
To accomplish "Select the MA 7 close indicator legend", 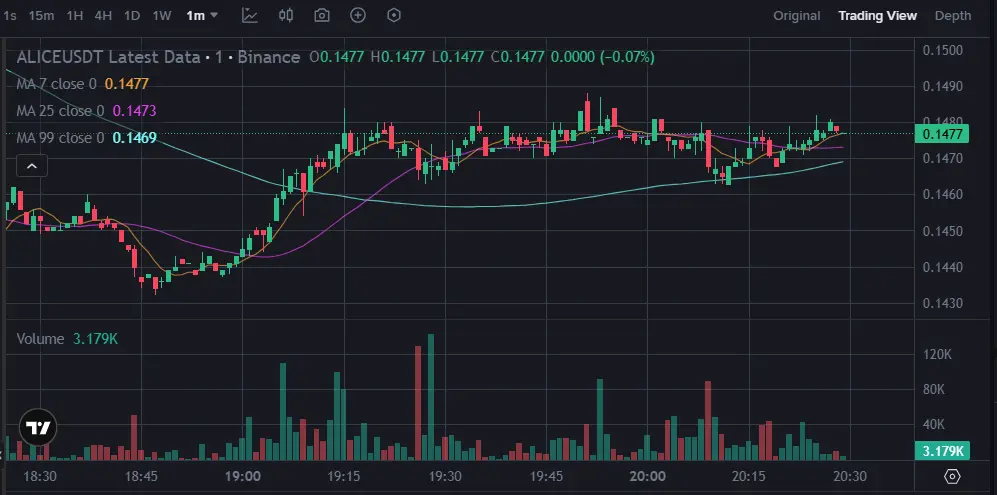I will tap(56, 84).
